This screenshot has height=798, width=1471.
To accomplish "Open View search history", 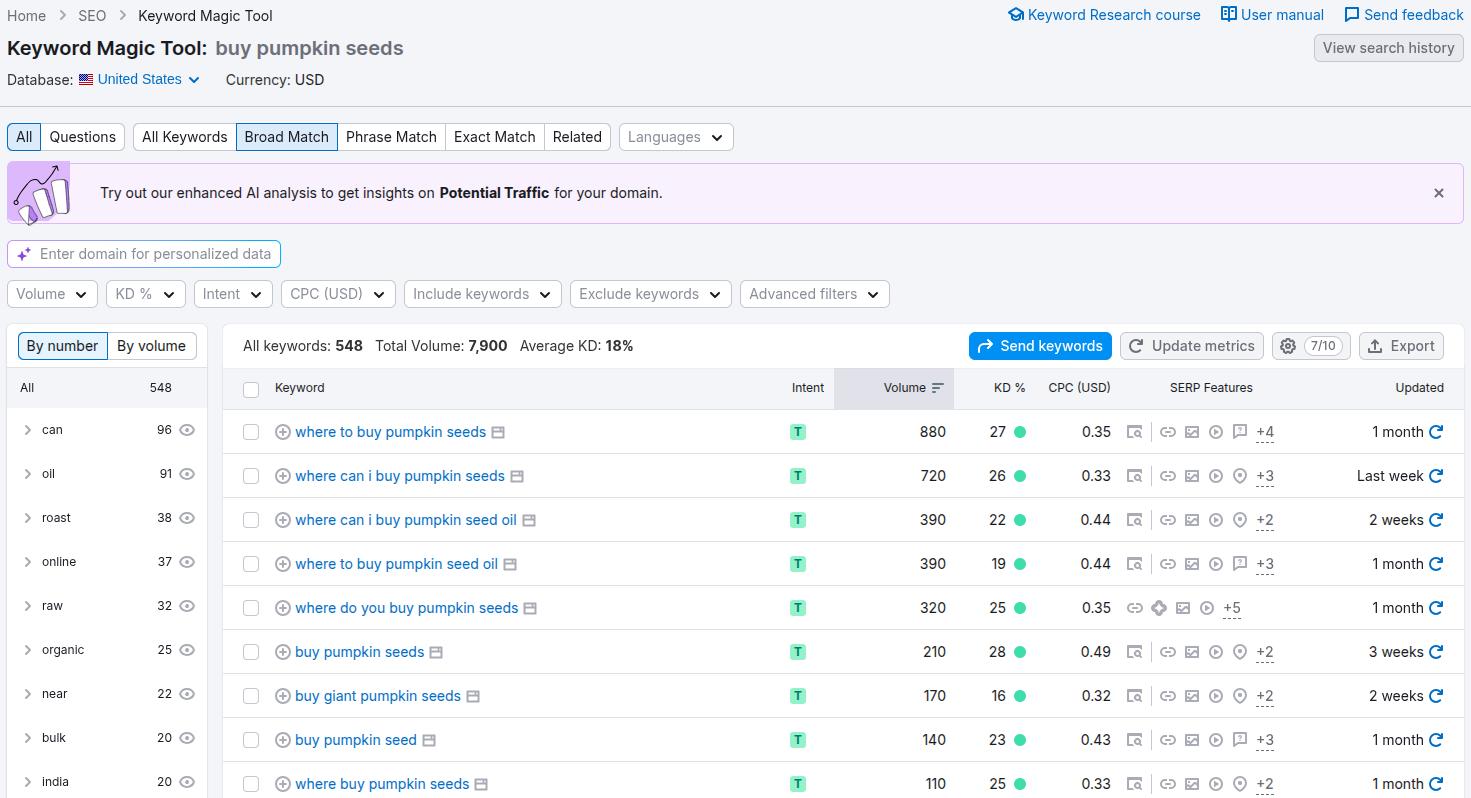I will [1388, 47].
